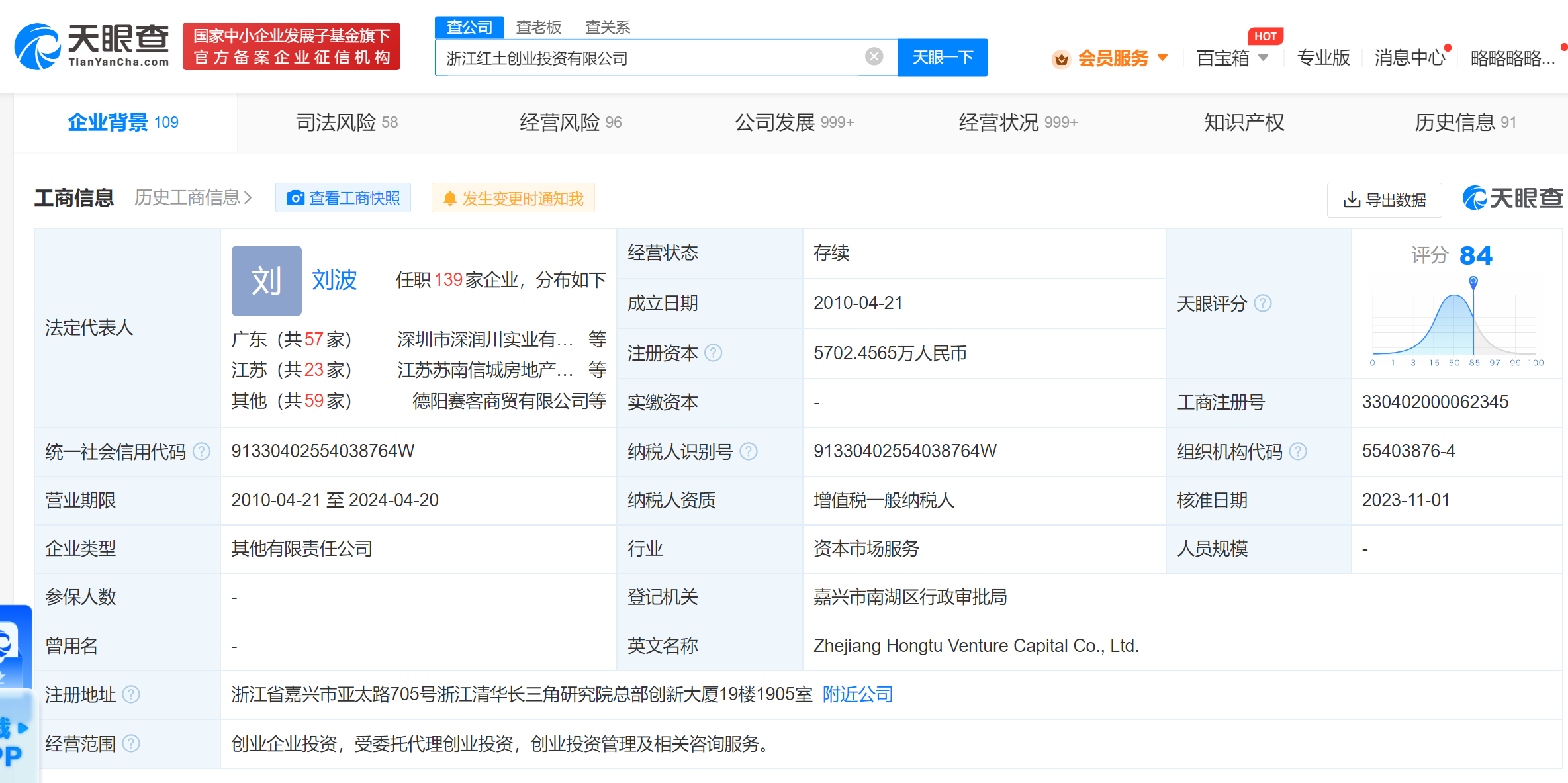The image size is (1568, 783).
Task: Click help icon next to 经营范围
Action: tap(132, 743)
